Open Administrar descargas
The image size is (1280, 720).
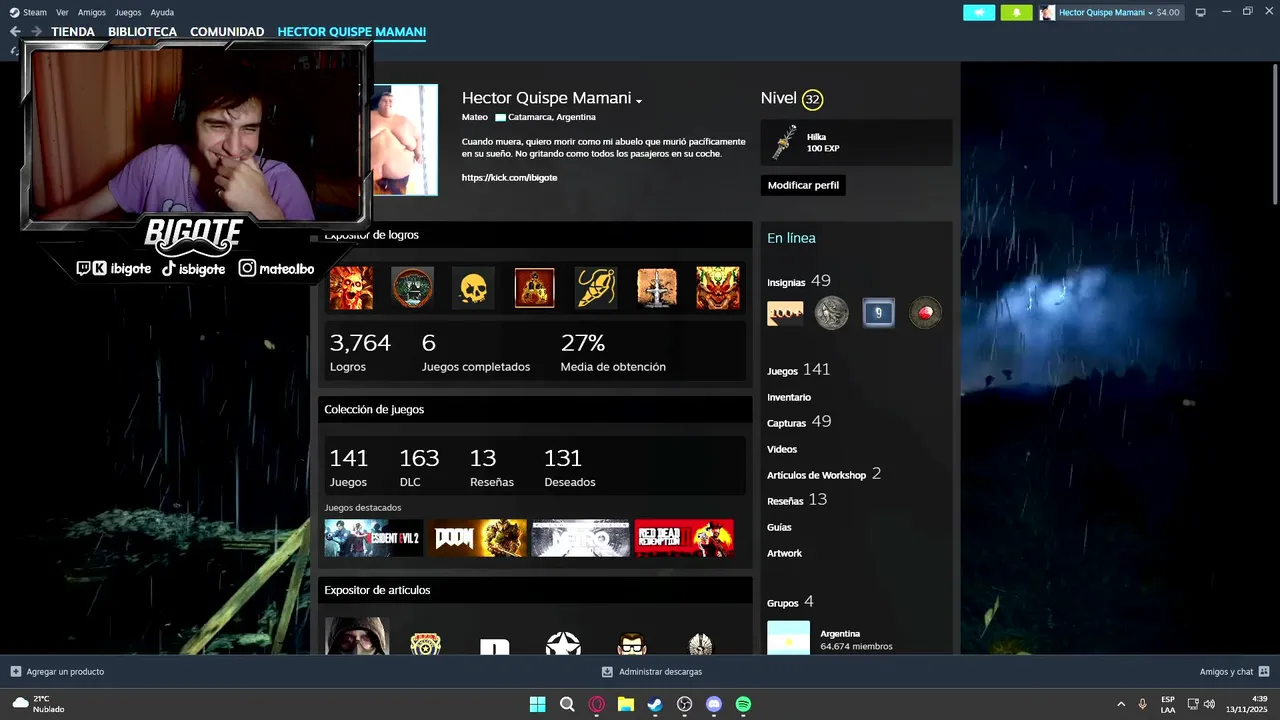click(652, 672)
